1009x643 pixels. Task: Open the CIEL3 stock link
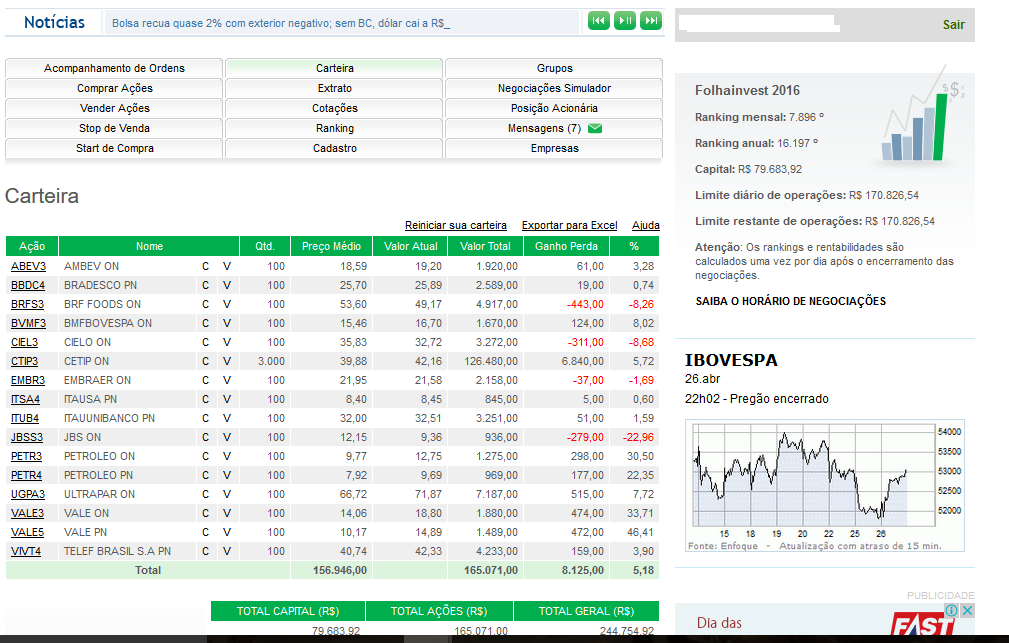pyautogui.click(x=24, y=342)
